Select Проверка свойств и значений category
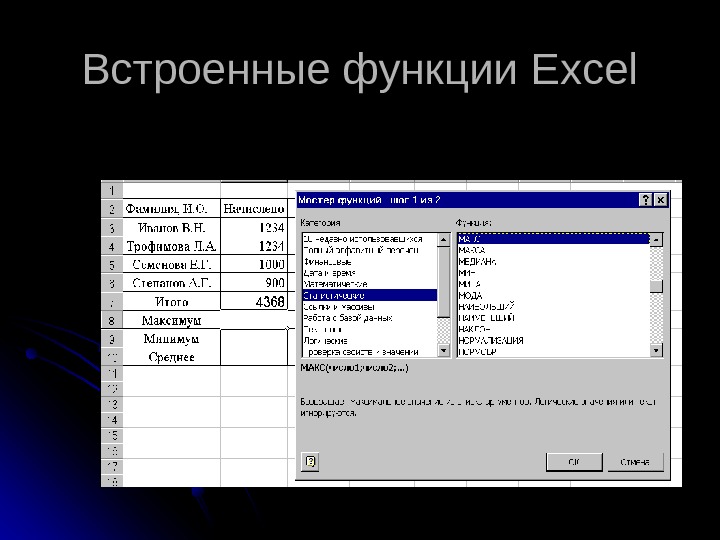The width and height of the screenshot is (720, 540). [370, 352]
